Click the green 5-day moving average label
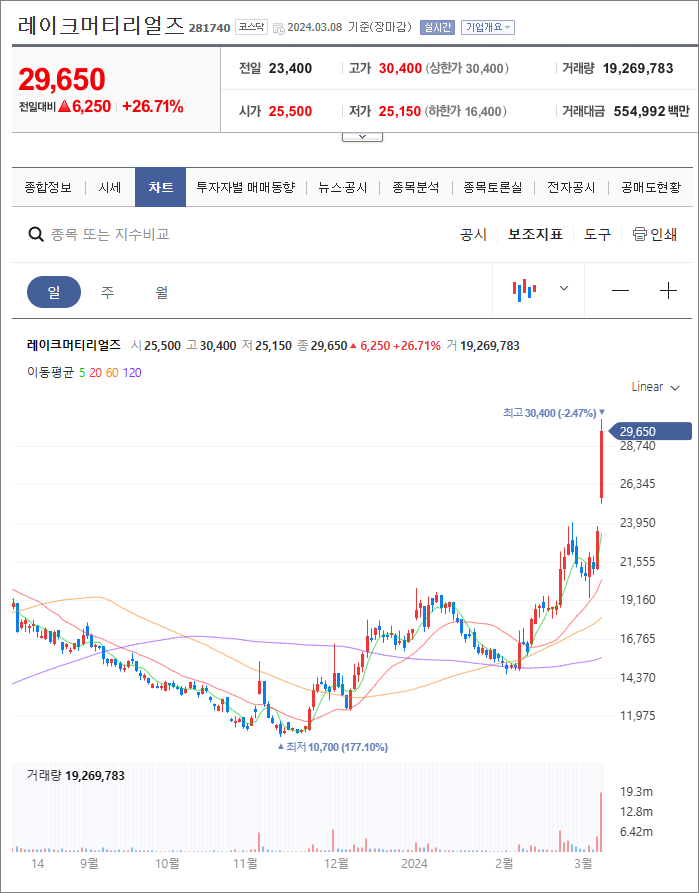 82,372
